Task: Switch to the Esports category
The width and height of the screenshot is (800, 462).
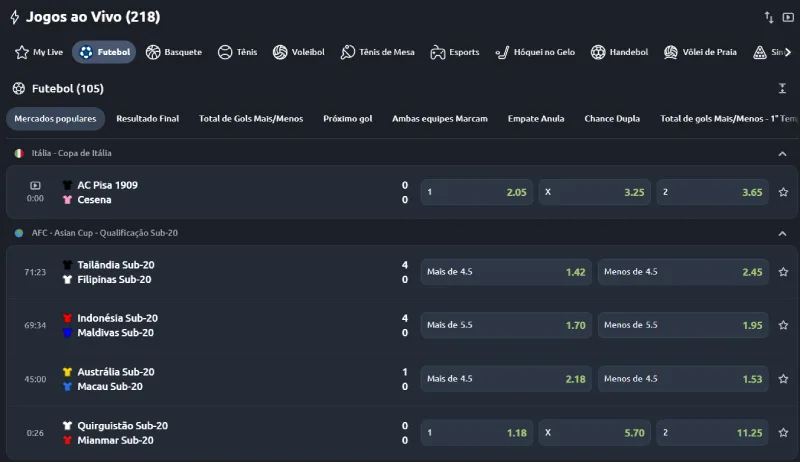Action: click(x=454, y=52)
